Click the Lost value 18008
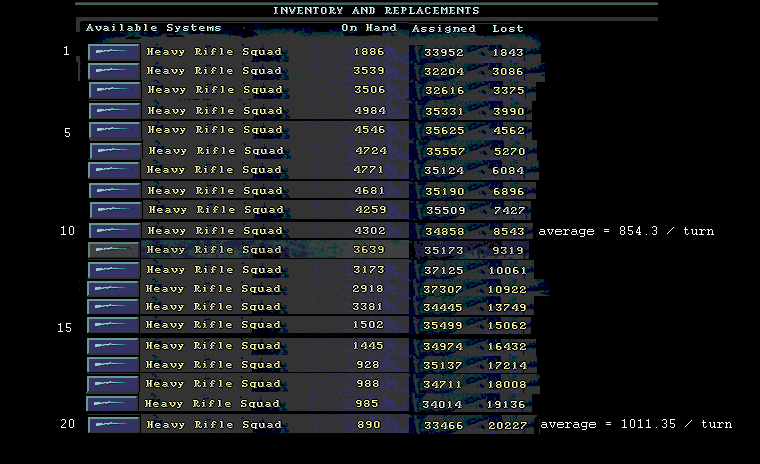 tap(507, 385)
